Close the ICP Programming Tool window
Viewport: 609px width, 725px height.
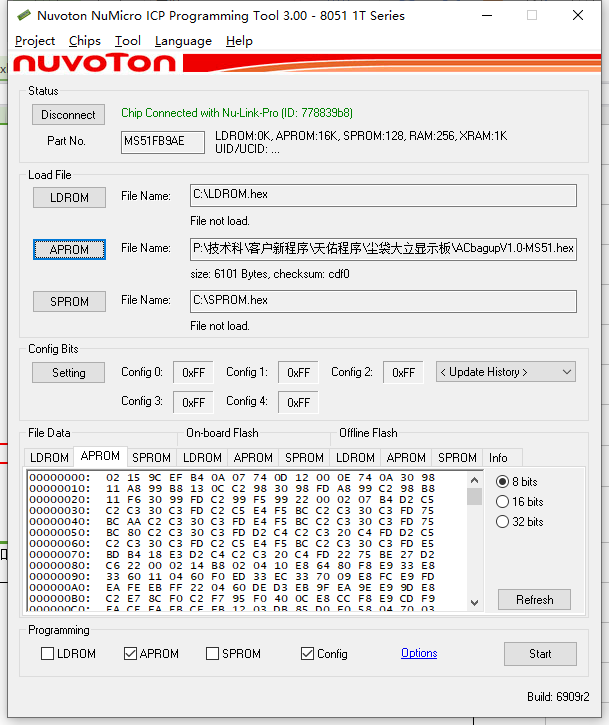[578, 15]
